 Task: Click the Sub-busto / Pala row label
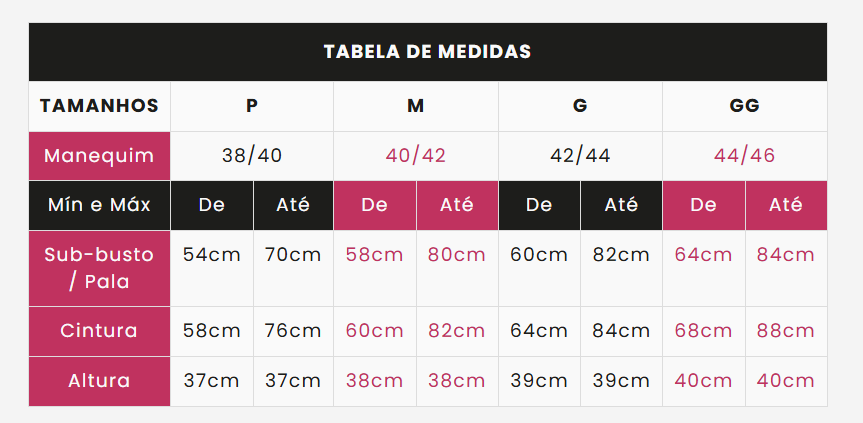click(100, 268)
